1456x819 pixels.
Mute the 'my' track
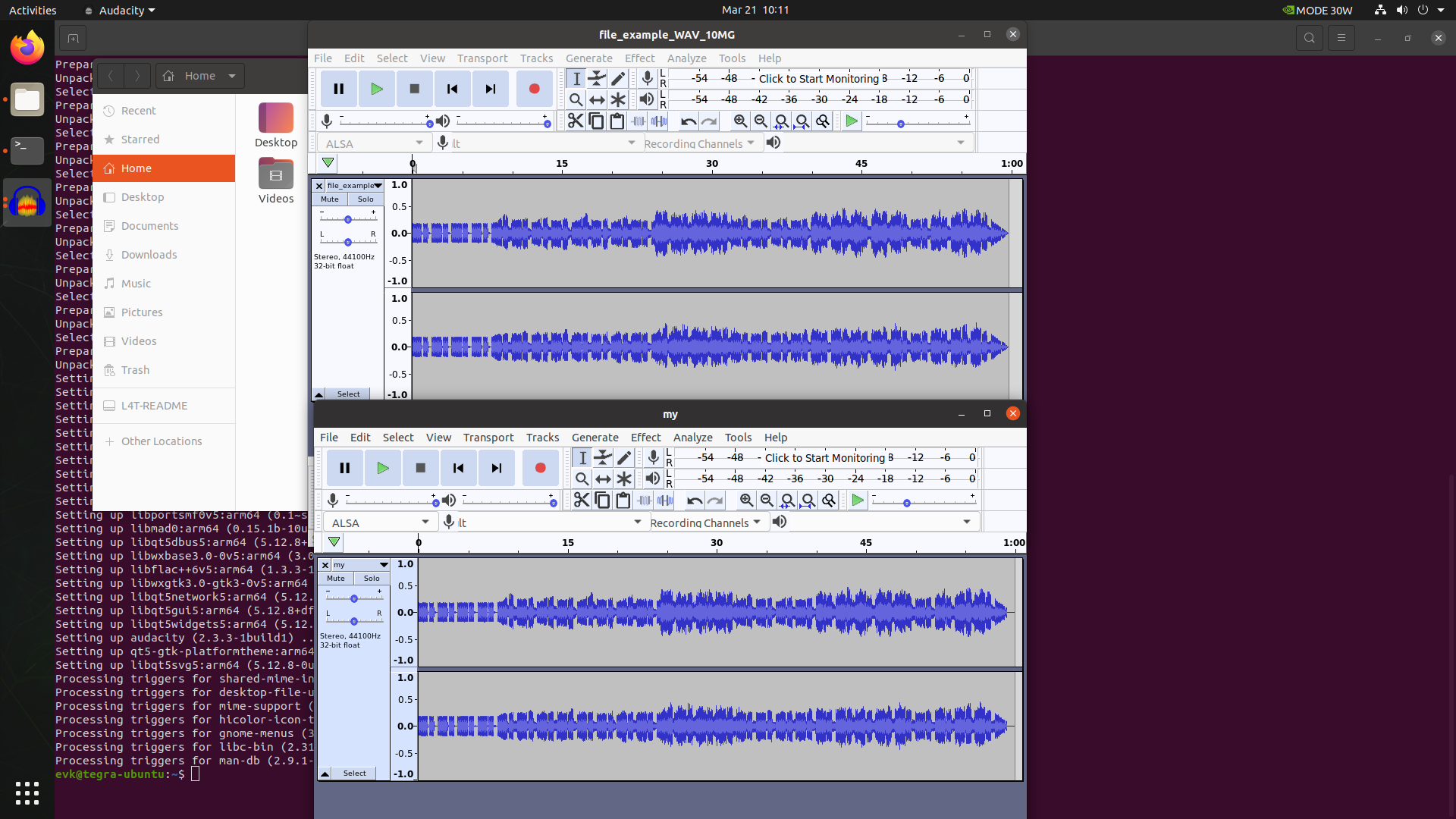[x=335, y=579]
